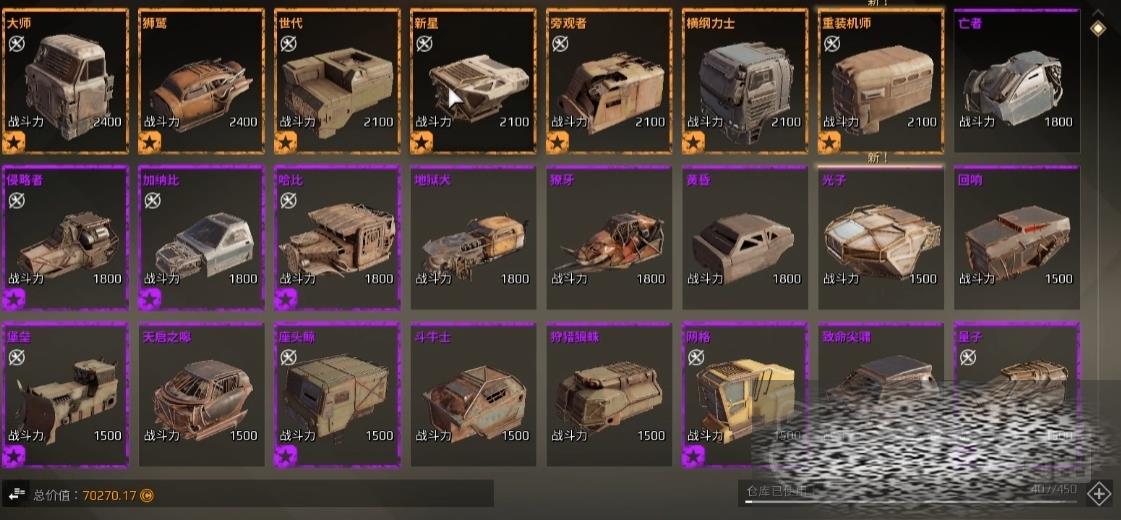Click the crossed-wrench icon on 堡垒 cabin
The image size is (1121, 520).
[16, 358]
